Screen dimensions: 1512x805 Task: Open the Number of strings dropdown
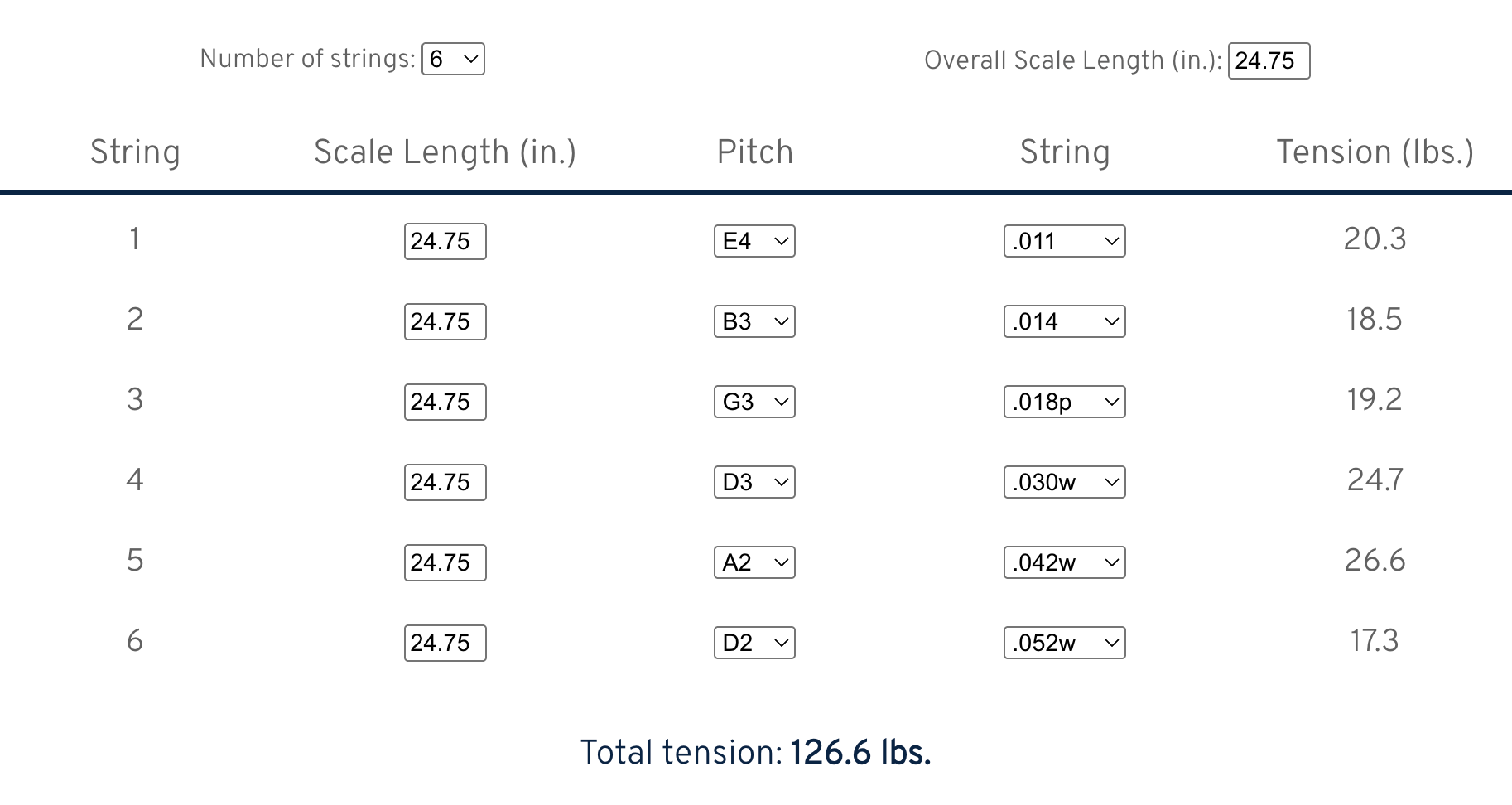coord(453,60)
